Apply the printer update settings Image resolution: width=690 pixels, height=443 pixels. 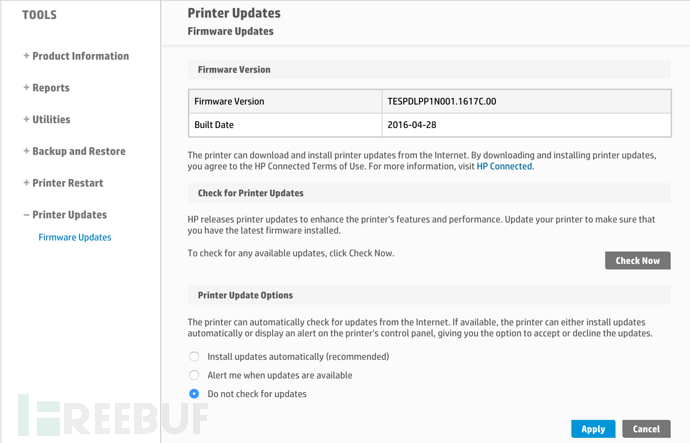[x=593, y=429]
